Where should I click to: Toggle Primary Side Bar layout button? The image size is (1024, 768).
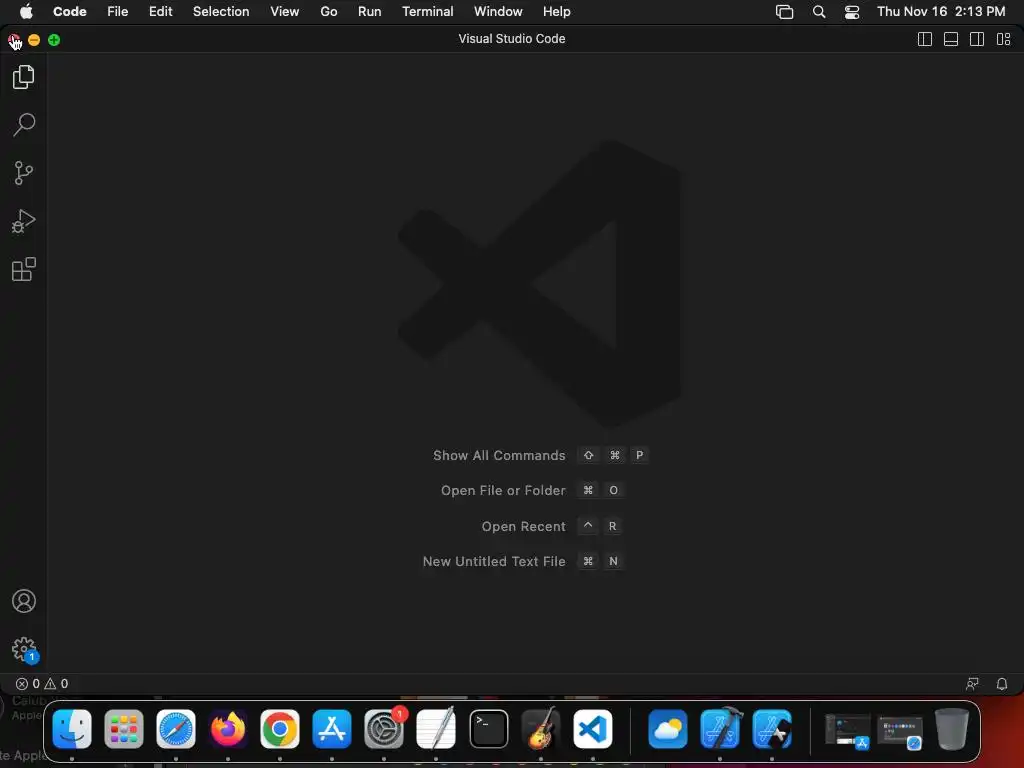coord(925,39)
